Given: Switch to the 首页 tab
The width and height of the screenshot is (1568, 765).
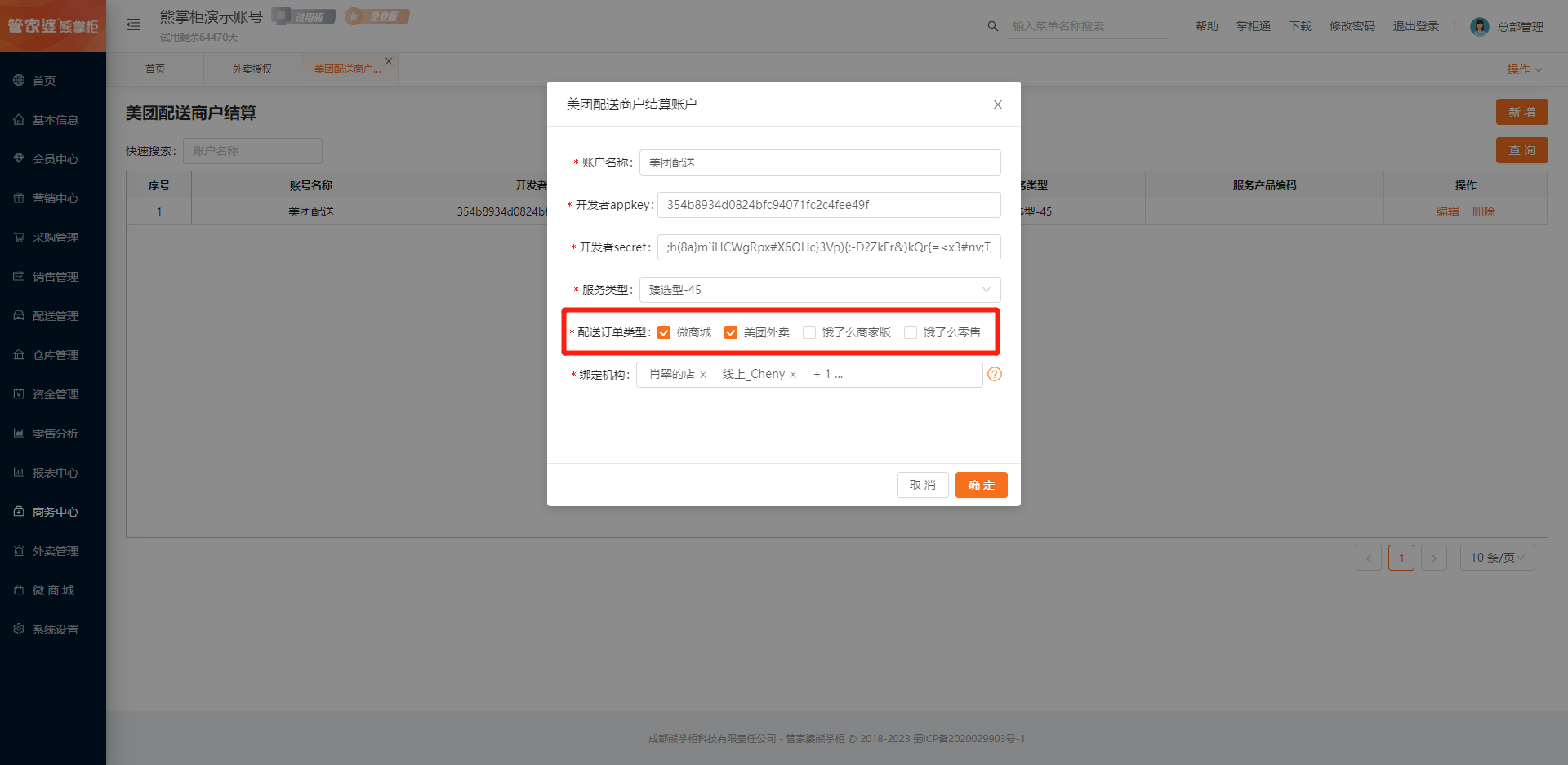Looking at the screenshot, I should [x=155, y=69].
